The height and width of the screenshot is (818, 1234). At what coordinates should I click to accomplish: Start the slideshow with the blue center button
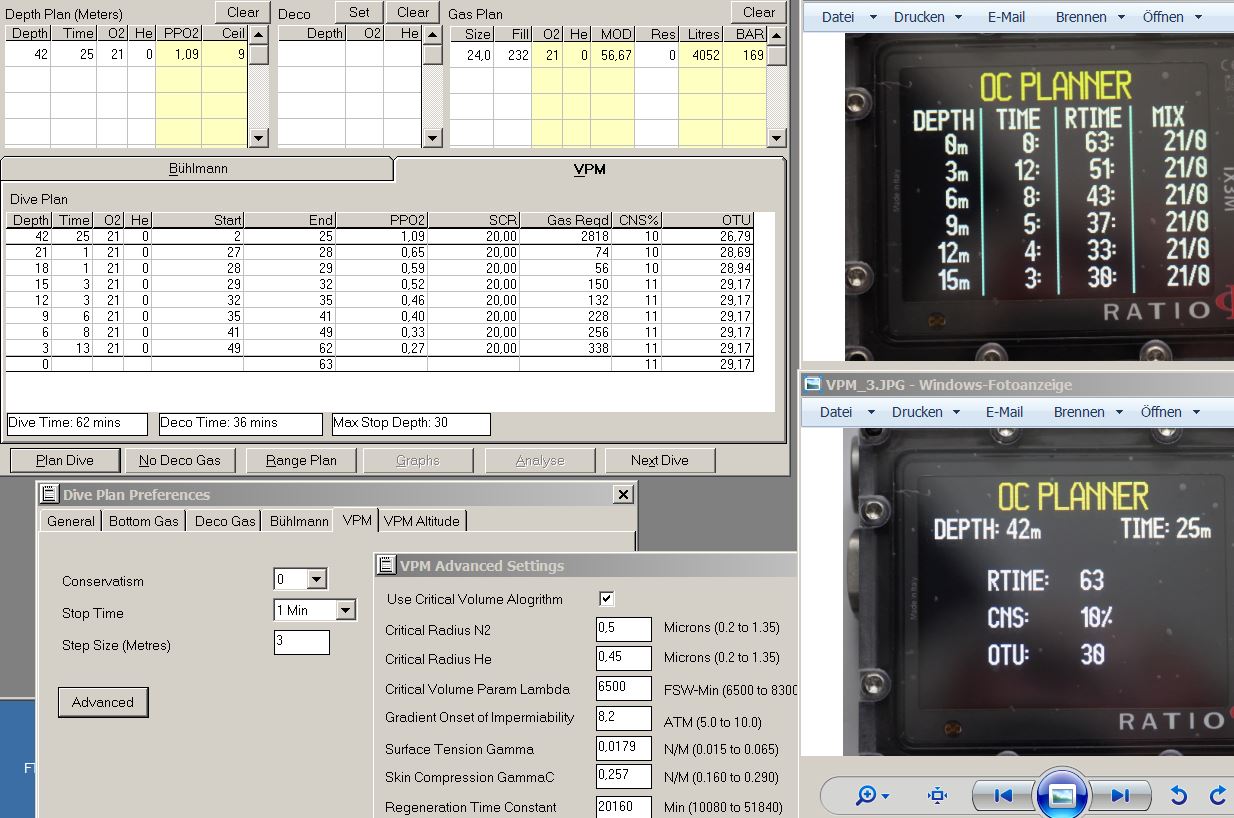click(x=1061, y=796)
